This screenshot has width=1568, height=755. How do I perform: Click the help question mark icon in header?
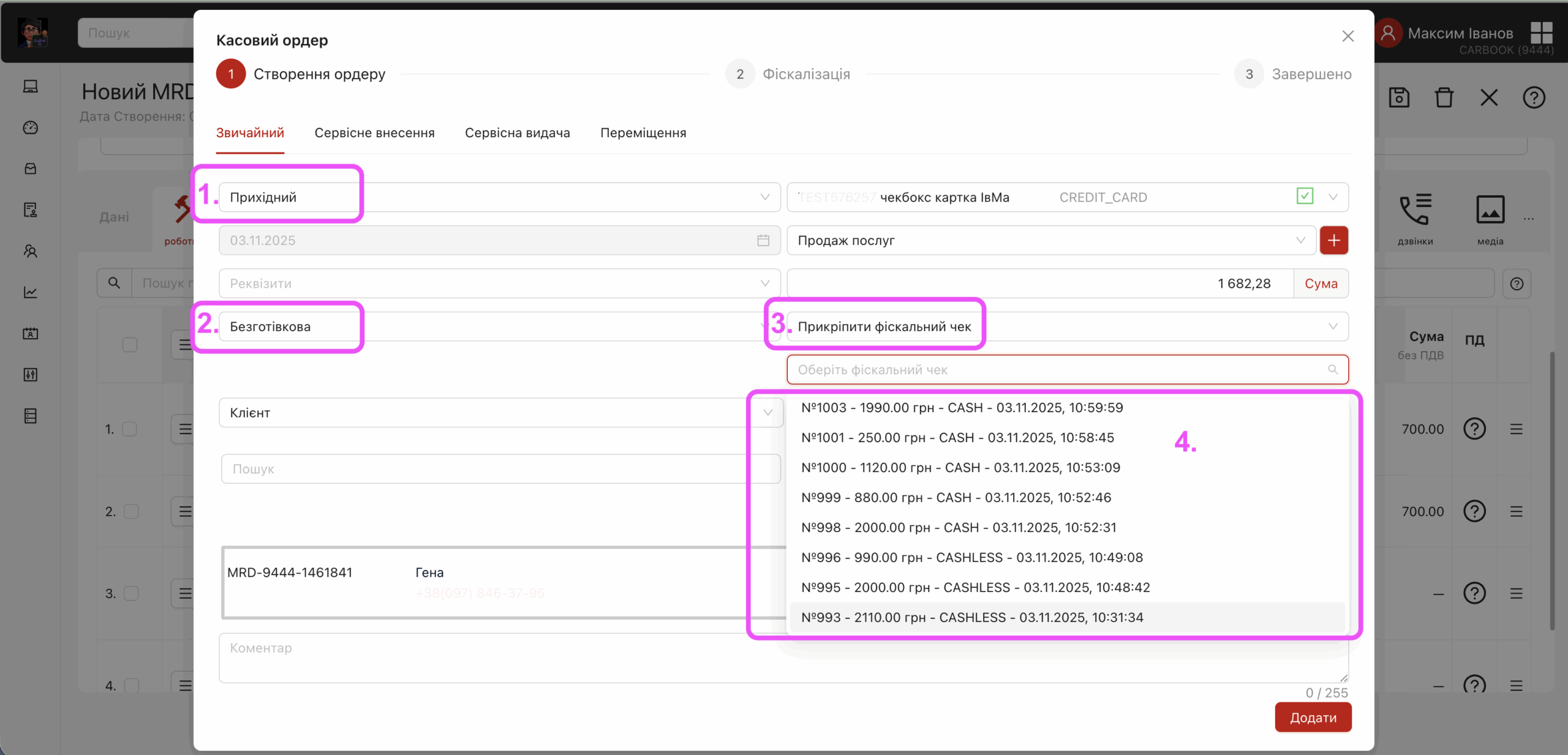point(1534,98)
